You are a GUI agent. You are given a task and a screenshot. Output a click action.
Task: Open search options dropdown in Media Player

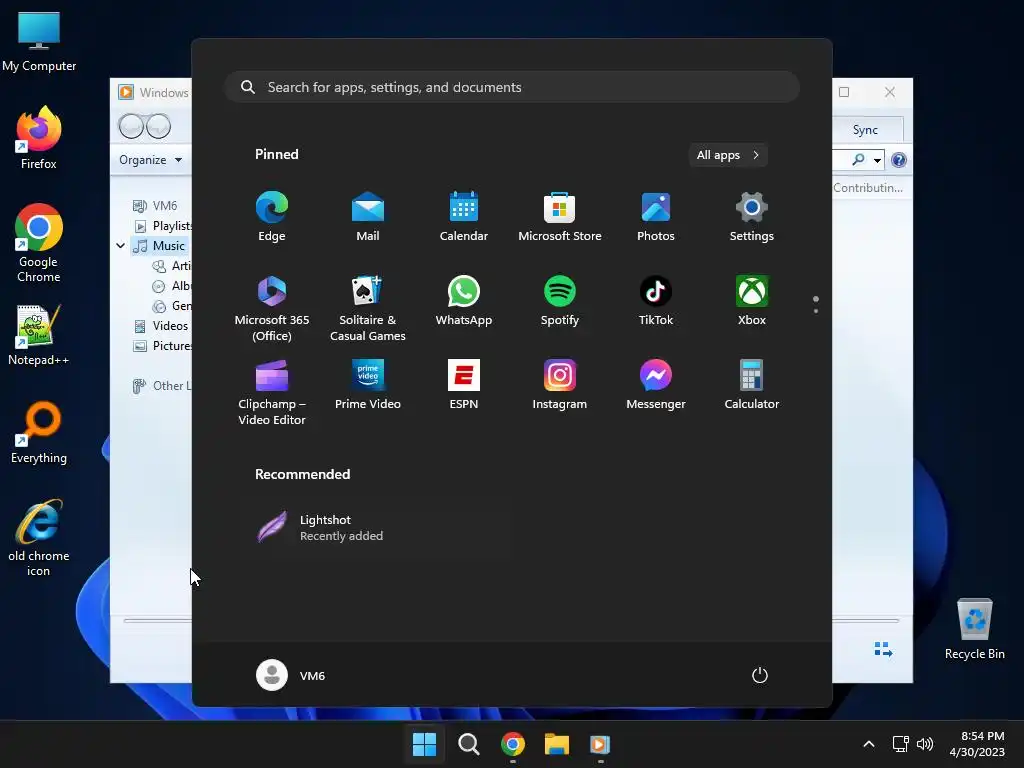(877, 160)
